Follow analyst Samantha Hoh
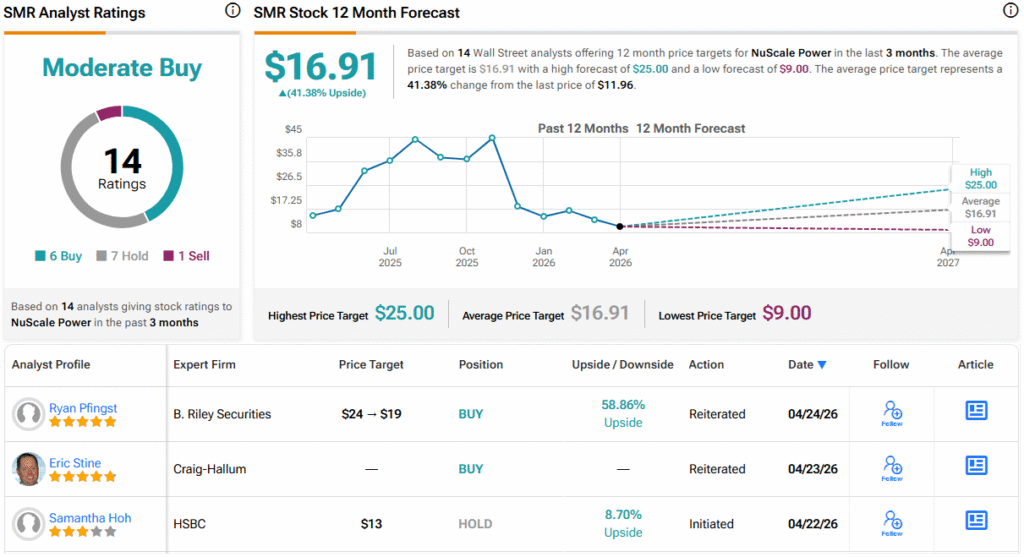1024x557 pixels. coord(892,524)
